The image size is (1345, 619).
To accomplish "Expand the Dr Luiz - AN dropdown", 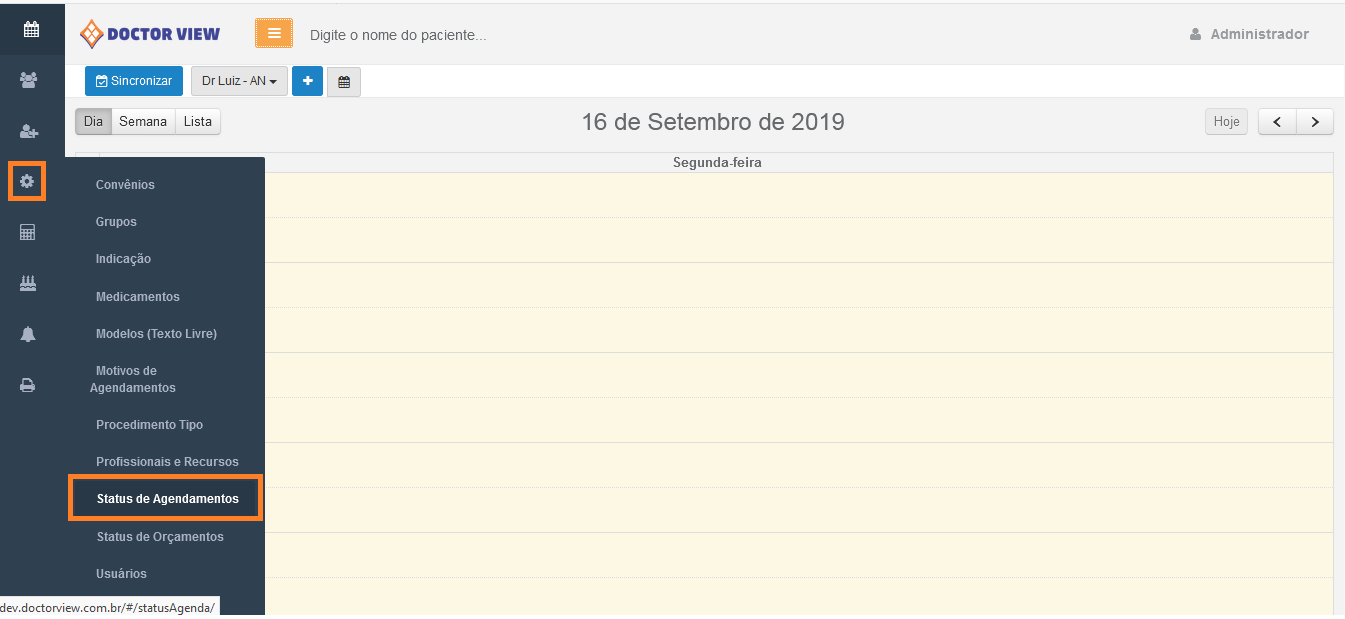I will [x=239, y=81].
